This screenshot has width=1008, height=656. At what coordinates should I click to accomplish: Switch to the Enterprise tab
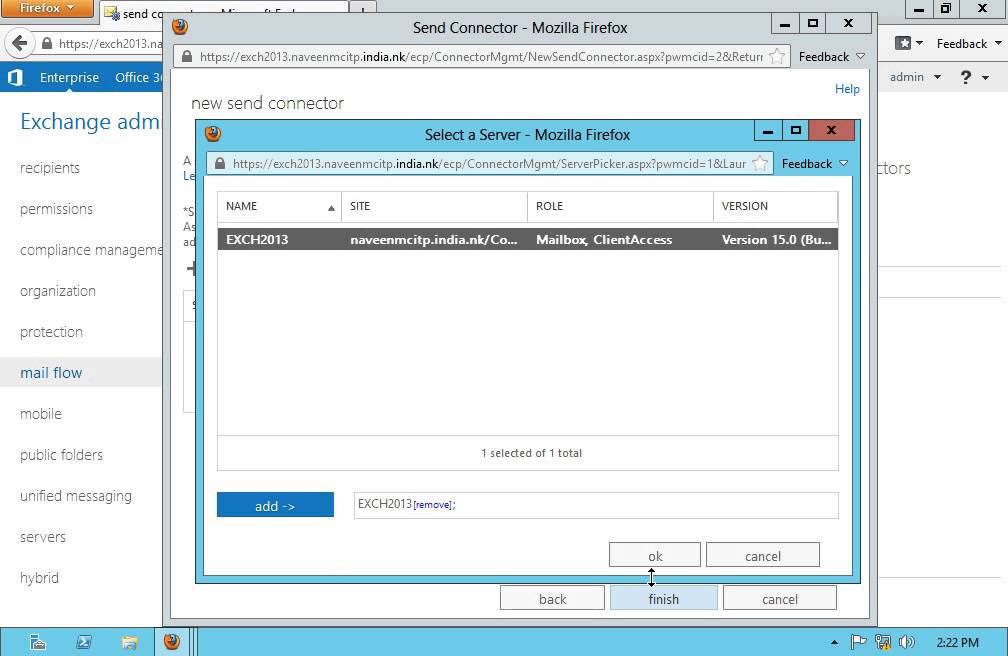(69, 77)
